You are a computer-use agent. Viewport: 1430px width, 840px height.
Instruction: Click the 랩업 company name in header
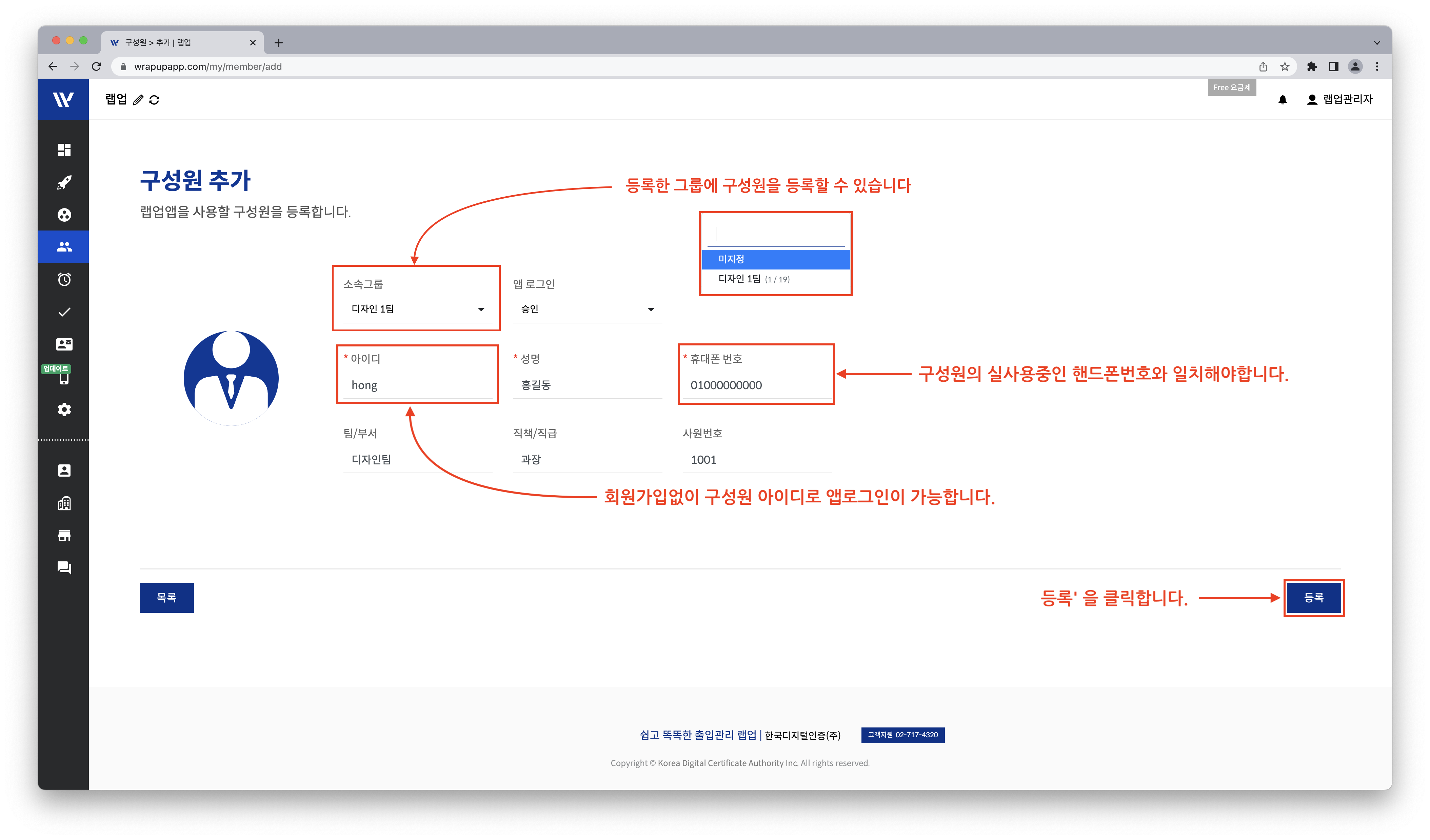coord(116,99)
